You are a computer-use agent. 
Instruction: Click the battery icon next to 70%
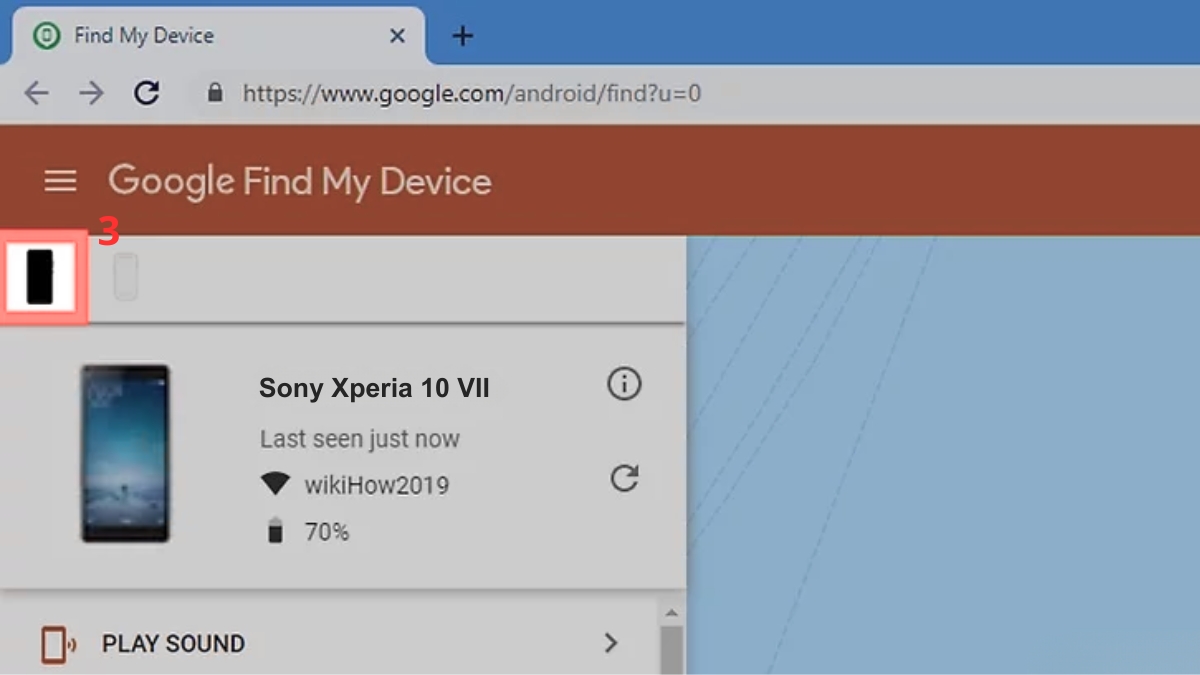[275, 532]
